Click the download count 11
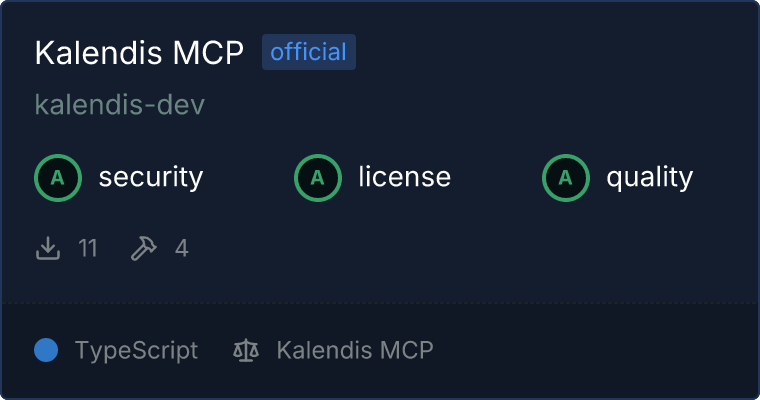This screenshot has width=760, height=400. click(88, 248)
